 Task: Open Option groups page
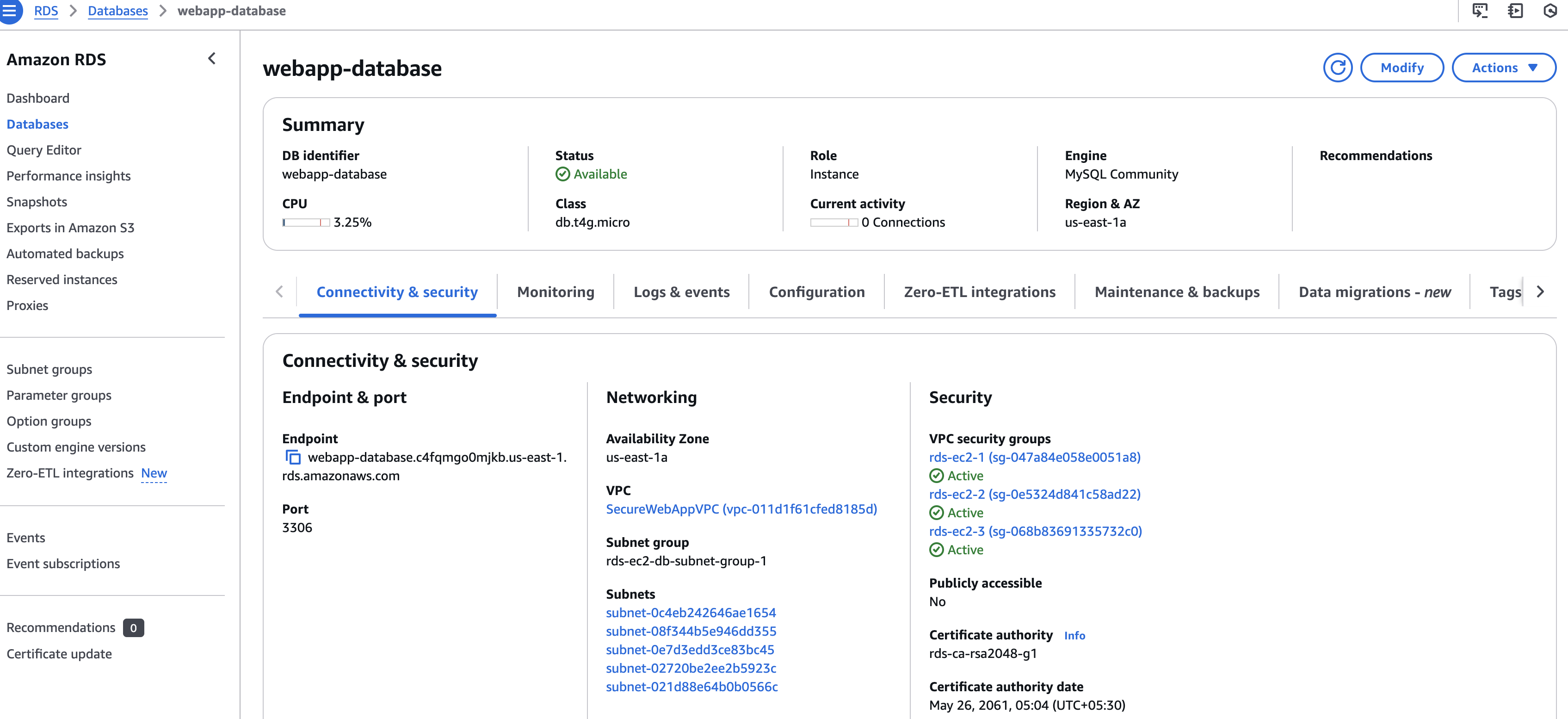click(49, 421)
